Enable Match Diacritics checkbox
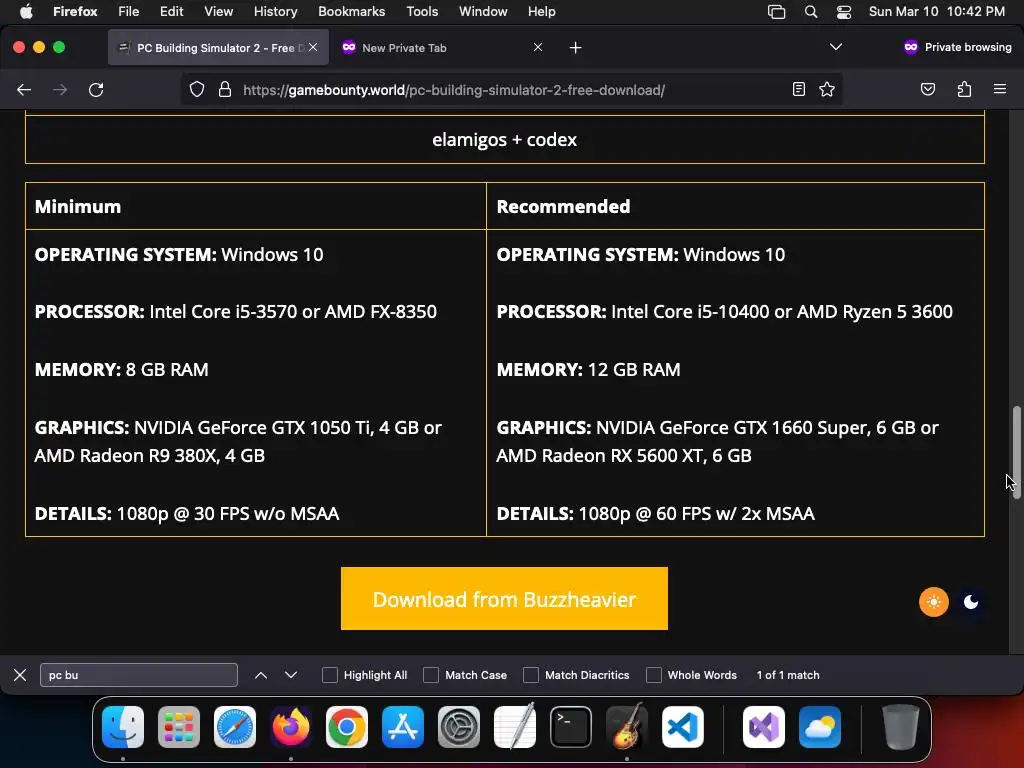The height and width of the screenshot is (768, 1024). tap(531, 675)
